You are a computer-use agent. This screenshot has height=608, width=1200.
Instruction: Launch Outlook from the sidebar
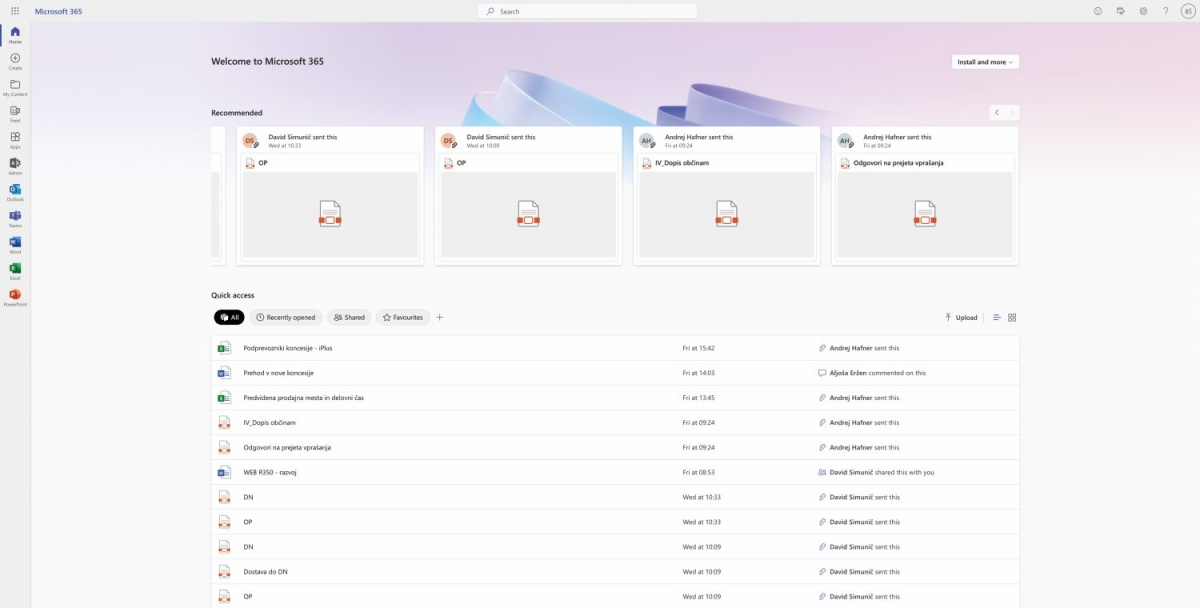coord(15,192)
